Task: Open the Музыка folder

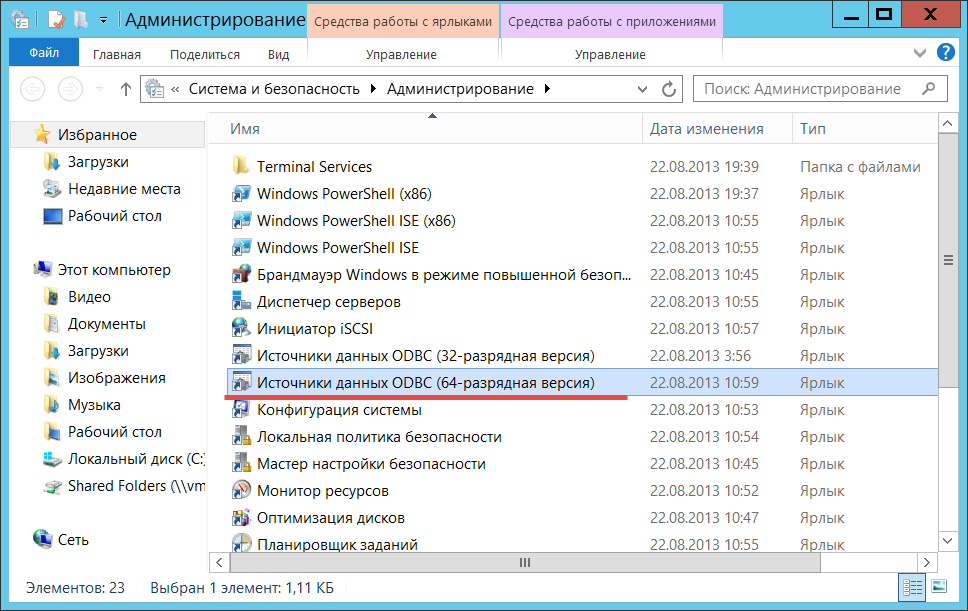Action: [94, 405]
